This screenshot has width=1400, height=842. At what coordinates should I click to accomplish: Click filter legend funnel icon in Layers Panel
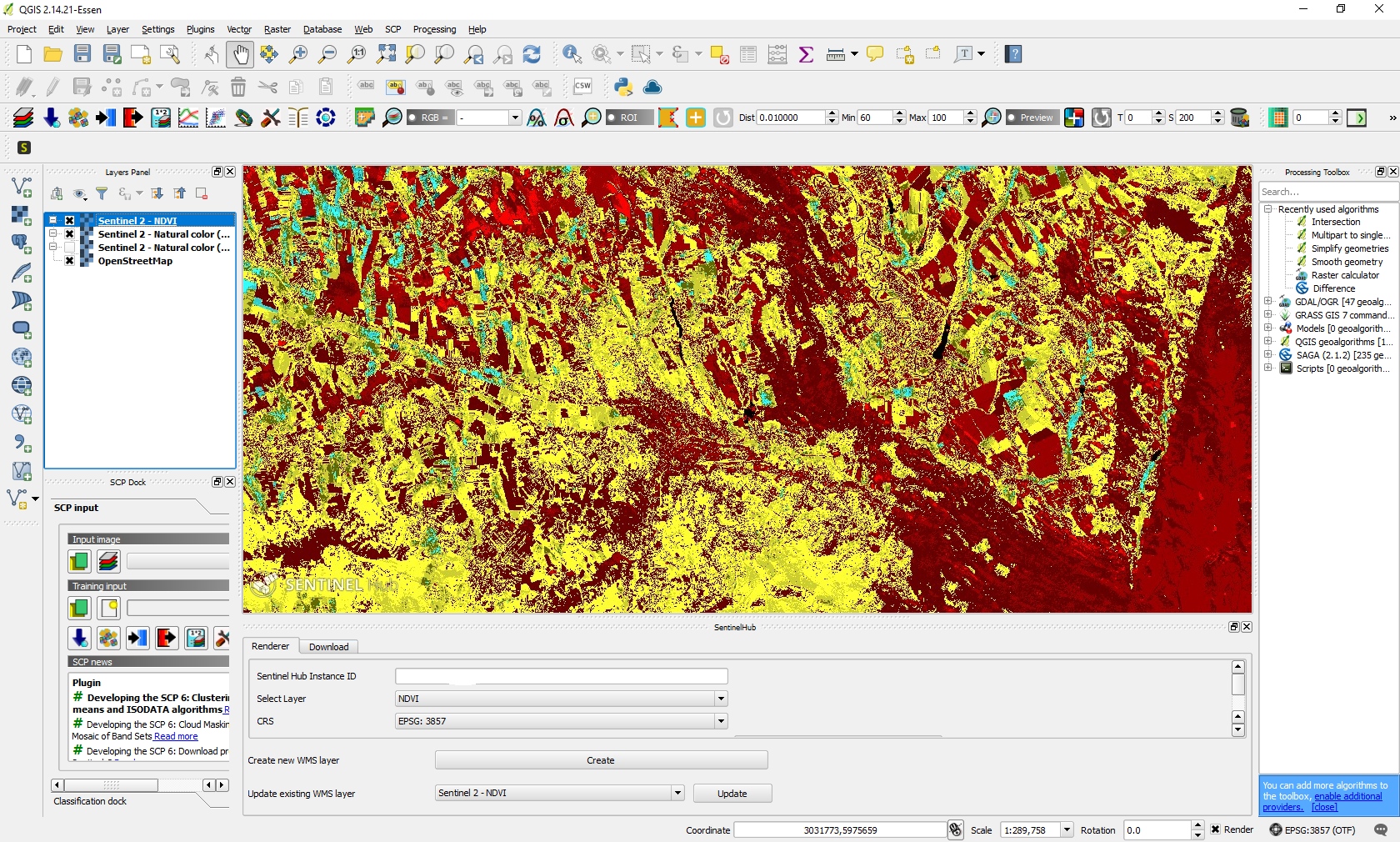tap(102, 193)
